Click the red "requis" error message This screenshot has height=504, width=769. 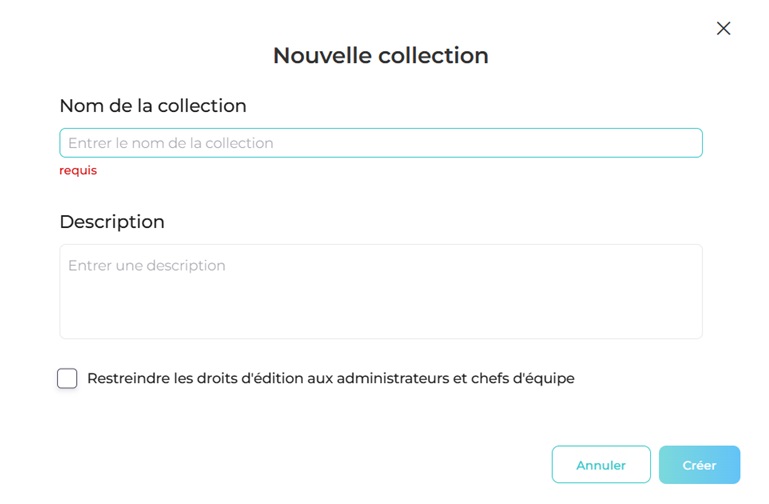pos(78,170)
